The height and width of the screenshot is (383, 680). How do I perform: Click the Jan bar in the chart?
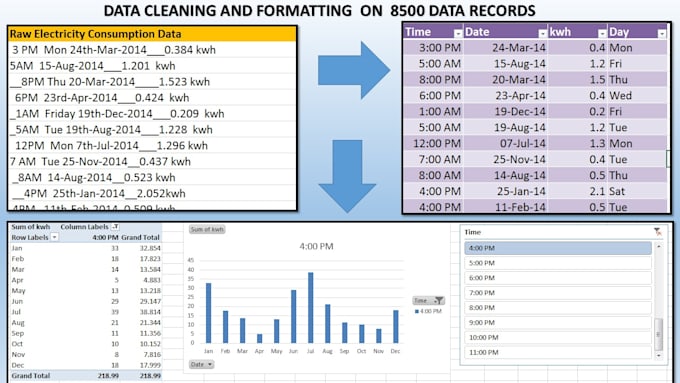[209, 313]
